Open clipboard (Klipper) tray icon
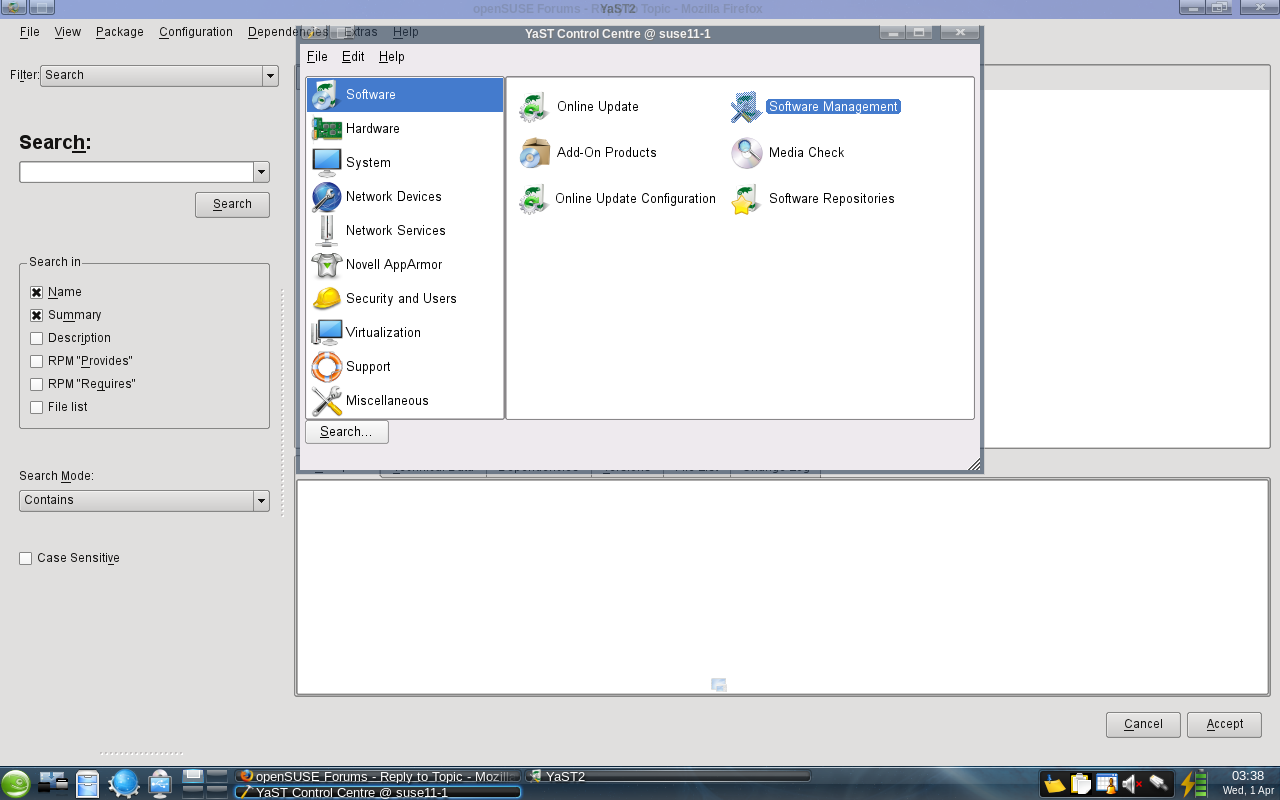The width and height of the screenshot is (1280, 800). (x=1080, y=784)
